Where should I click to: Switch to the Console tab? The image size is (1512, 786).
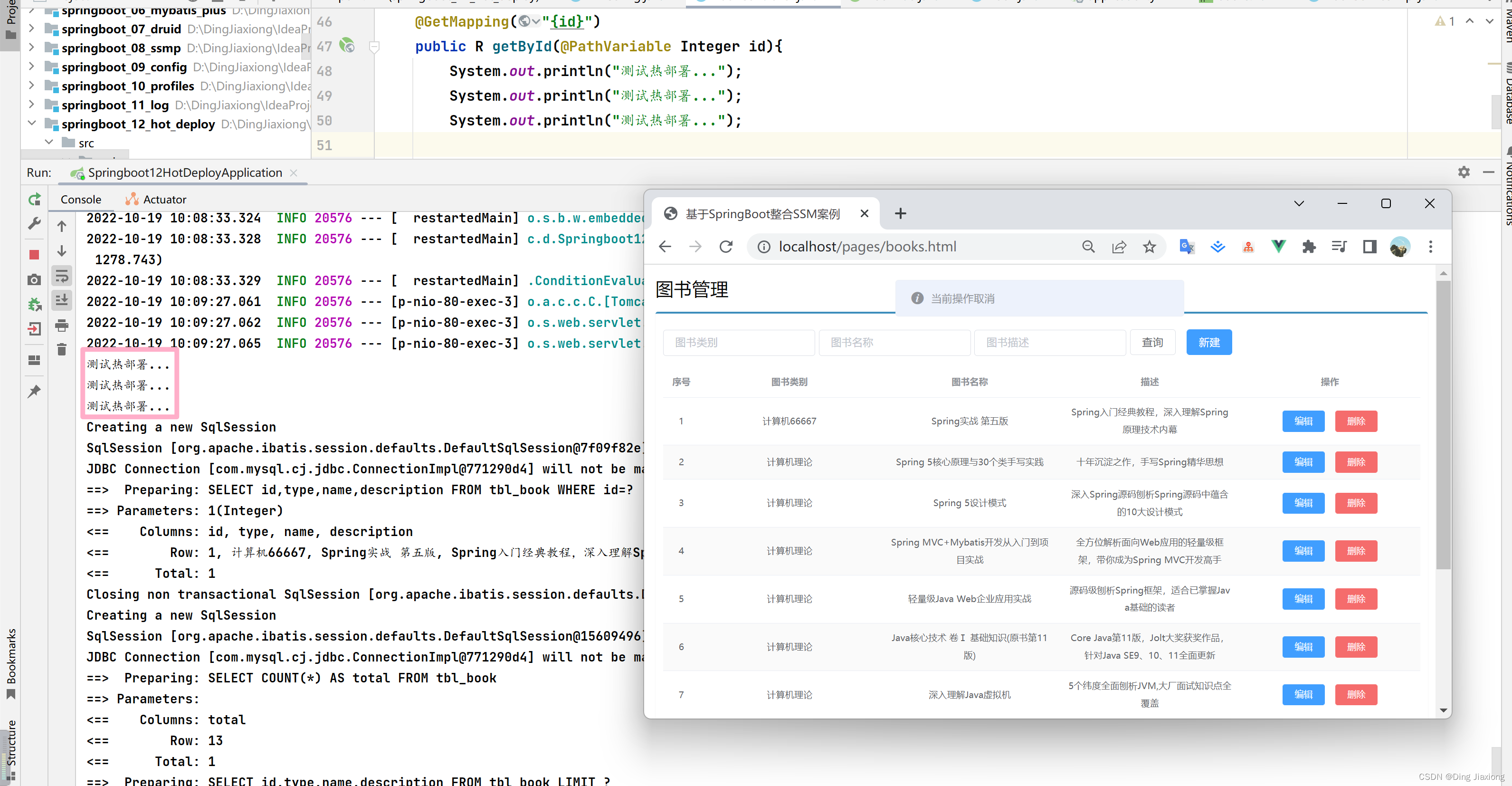tap(81, 200)
